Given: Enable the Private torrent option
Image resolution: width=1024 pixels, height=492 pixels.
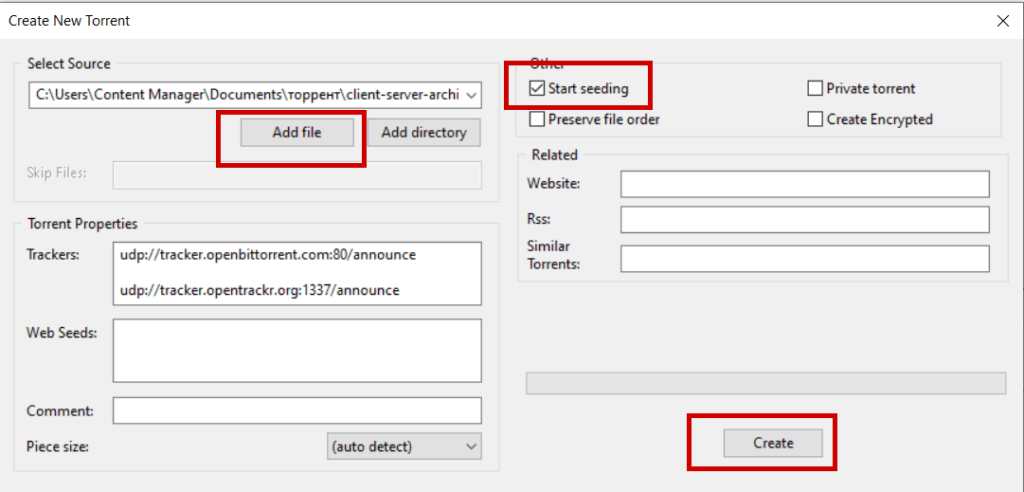Looking at the screenshot, I should pyautogui.click(x=815, y=89).
